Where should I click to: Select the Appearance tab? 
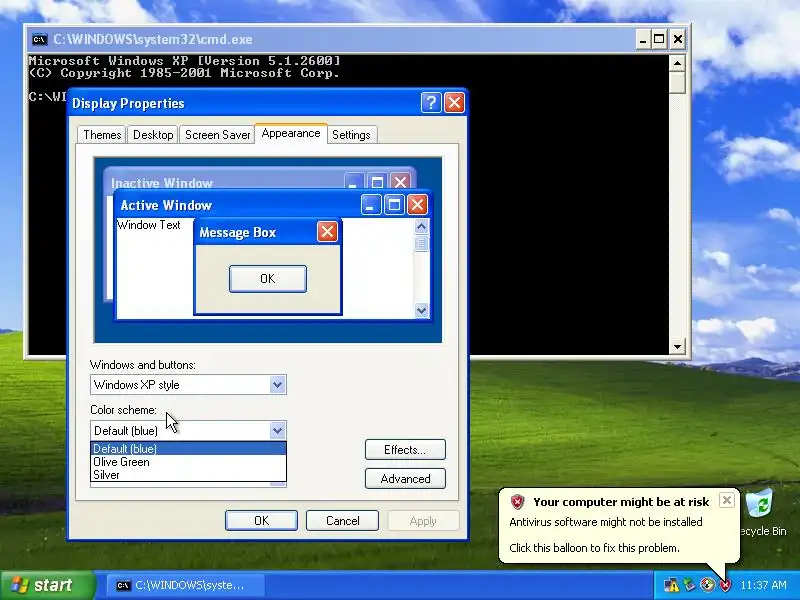click(x=291, y=133)
